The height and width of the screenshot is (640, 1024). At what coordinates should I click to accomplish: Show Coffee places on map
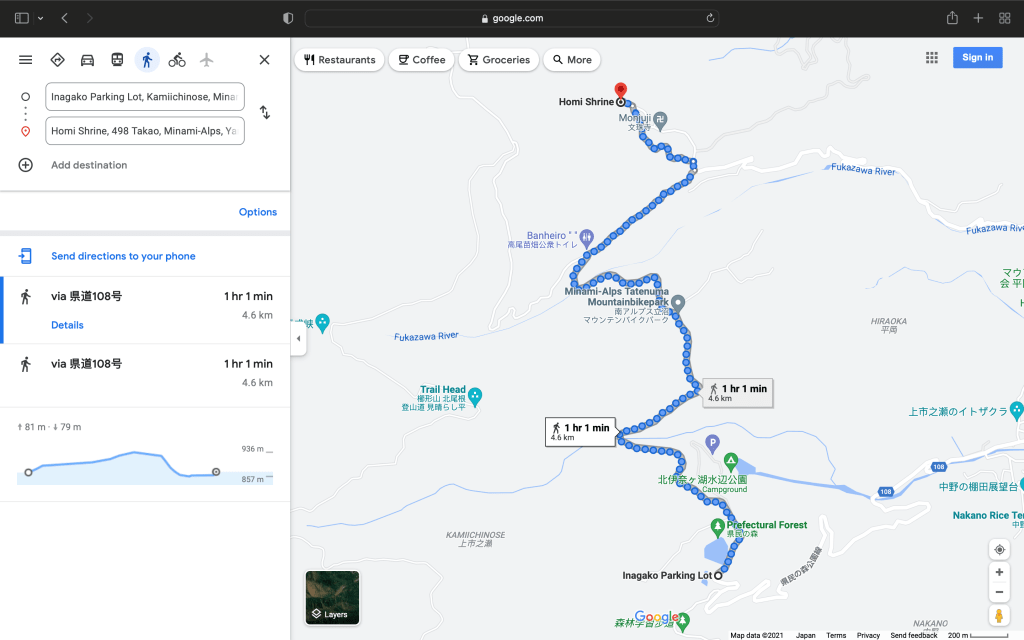pos(420,60)
